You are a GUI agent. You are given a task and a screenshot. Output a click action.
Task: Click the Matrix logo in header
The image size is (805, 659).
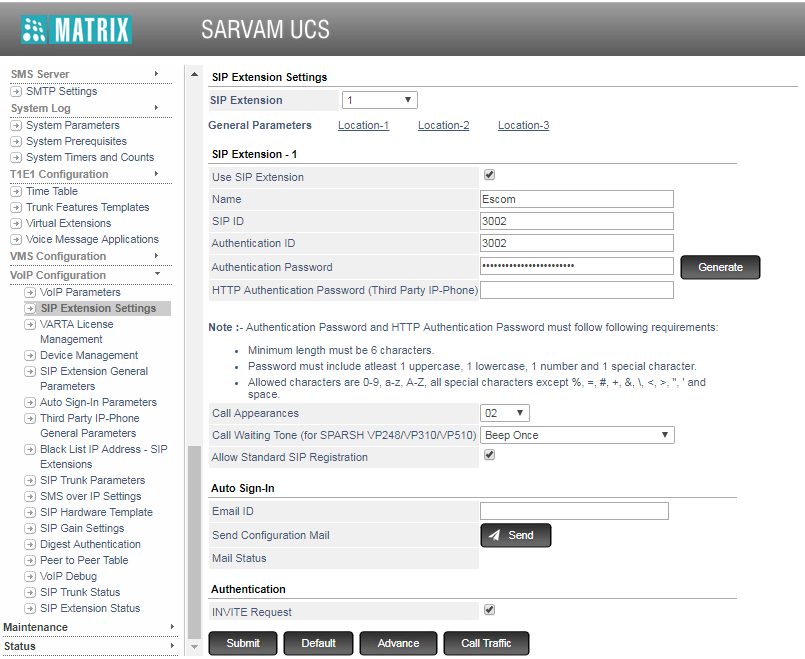click(x=76, y=28)
